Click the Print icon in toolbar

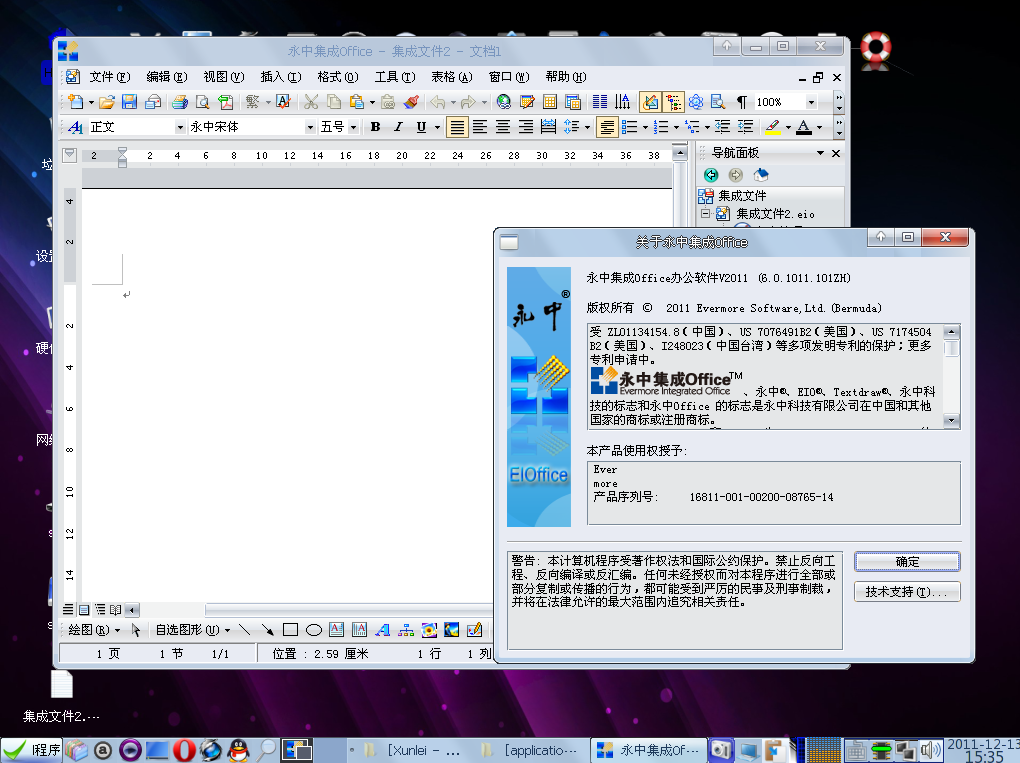(x=180, y=102)
